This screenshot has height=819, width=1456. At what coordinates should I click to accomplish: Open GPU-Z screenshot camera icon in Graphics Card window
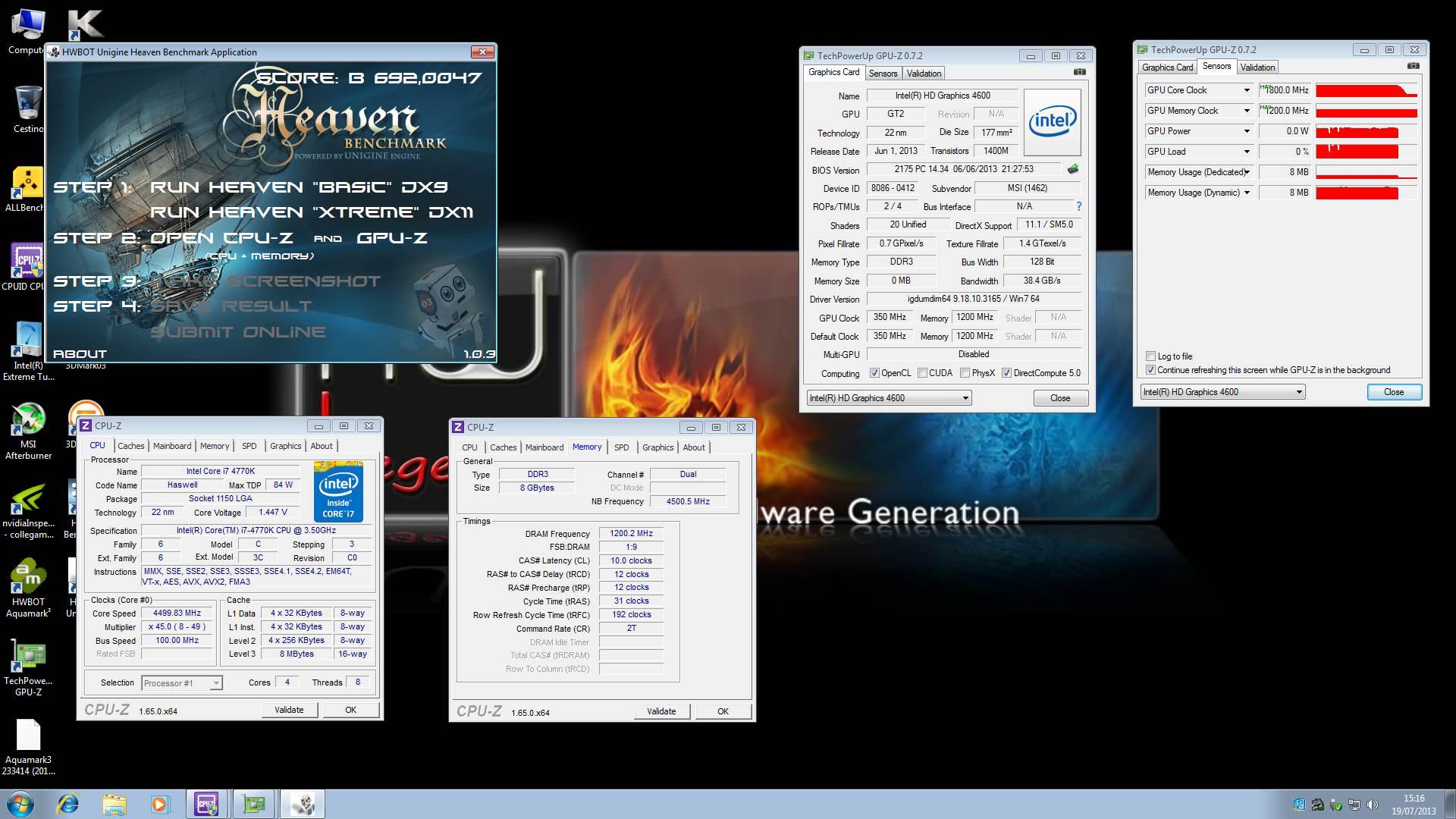tap(1080, 72)
